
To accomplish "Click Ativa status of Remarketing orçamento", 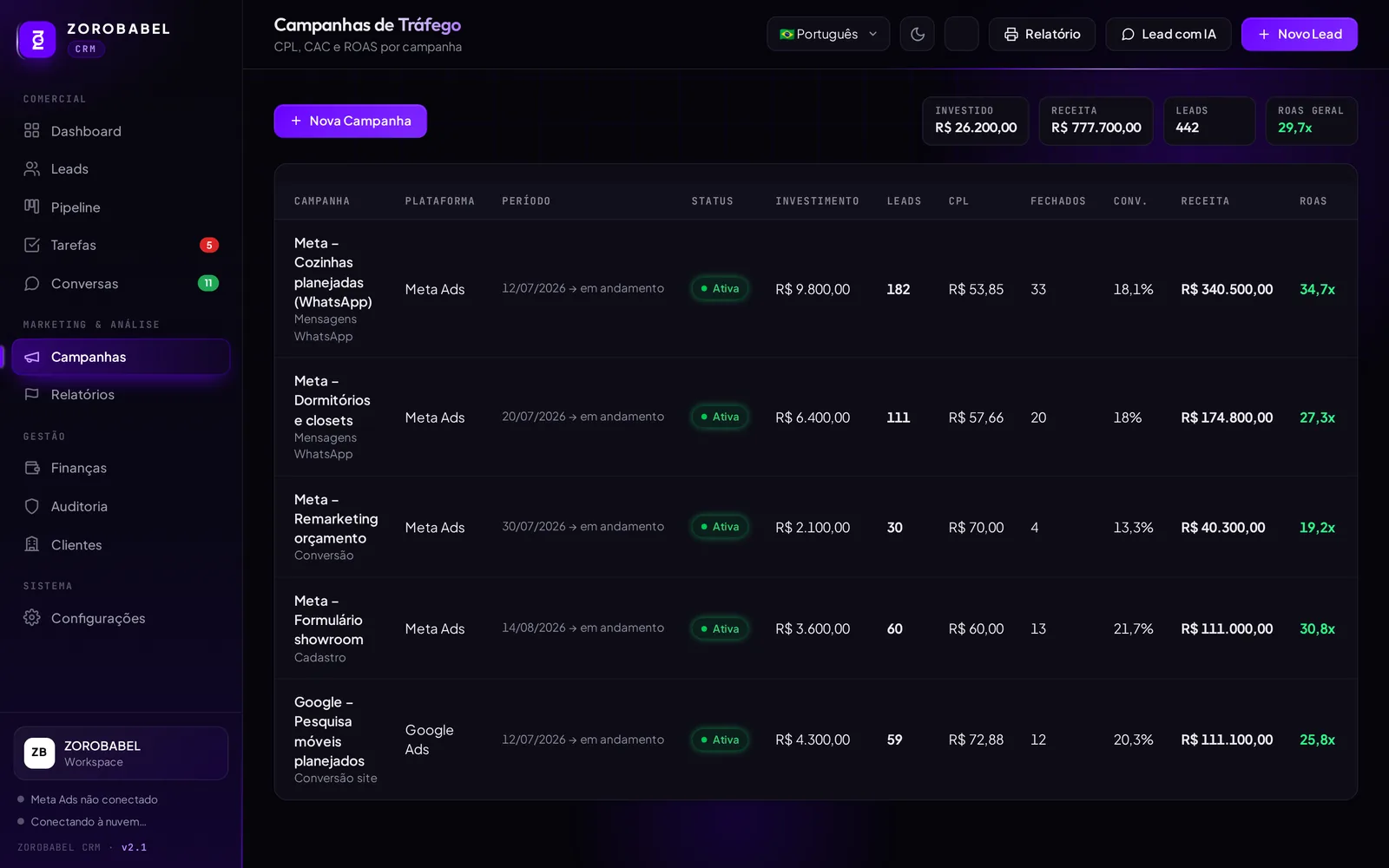I will click(721, 527).
